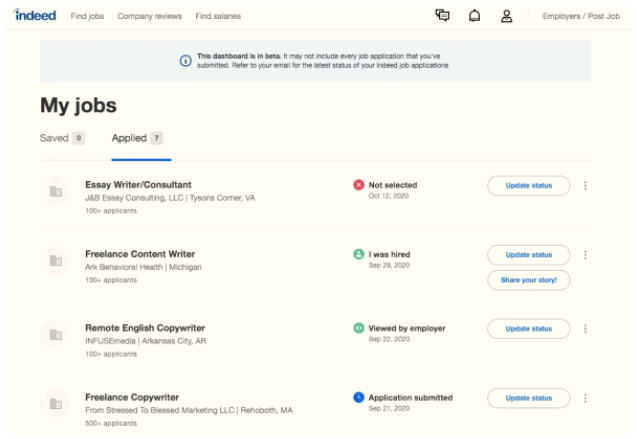Click the Applied tab count badge 7

[x=156, y=138]
